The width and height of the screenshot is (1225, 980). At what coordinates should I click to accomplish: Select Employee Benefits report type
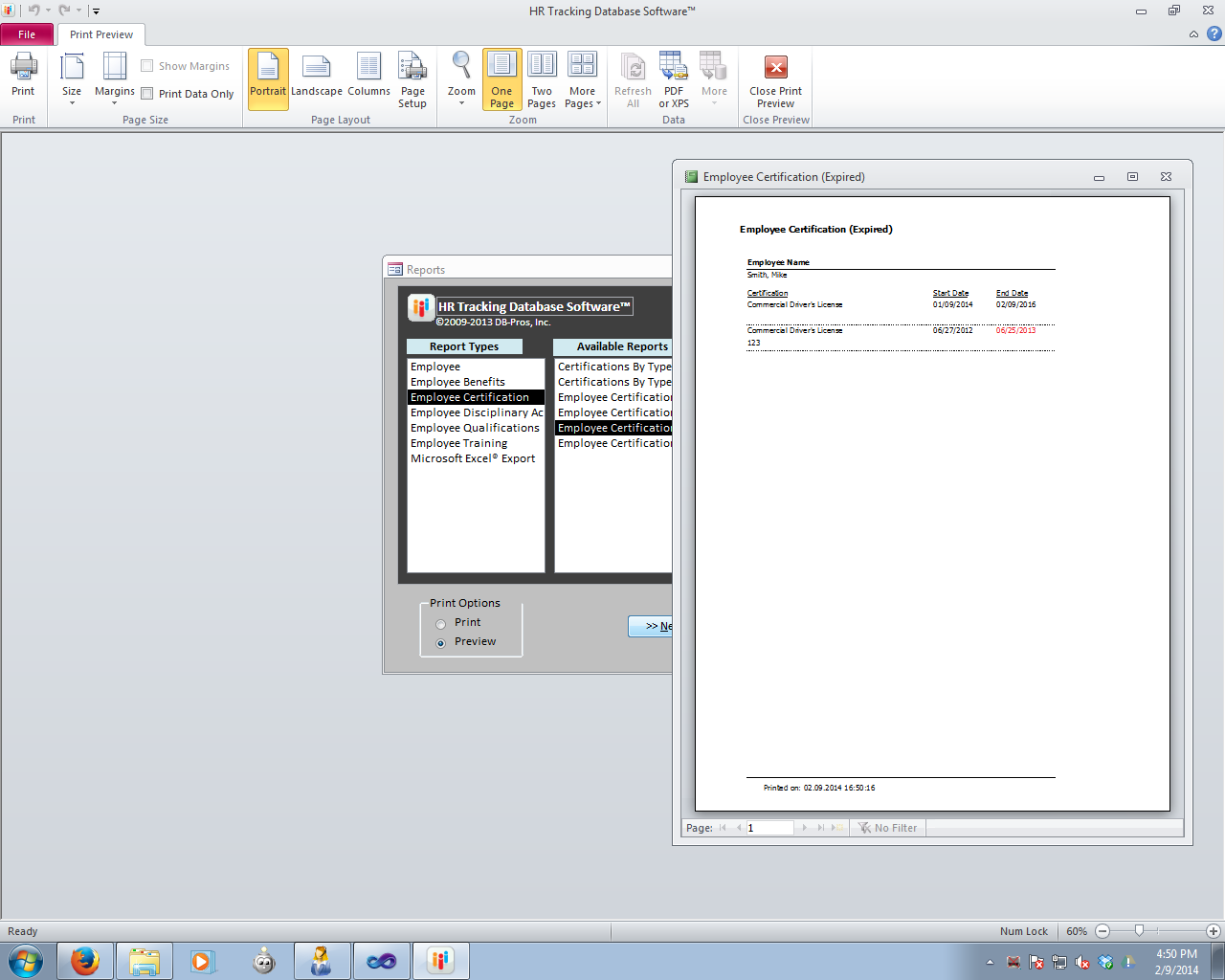(476, 382)
